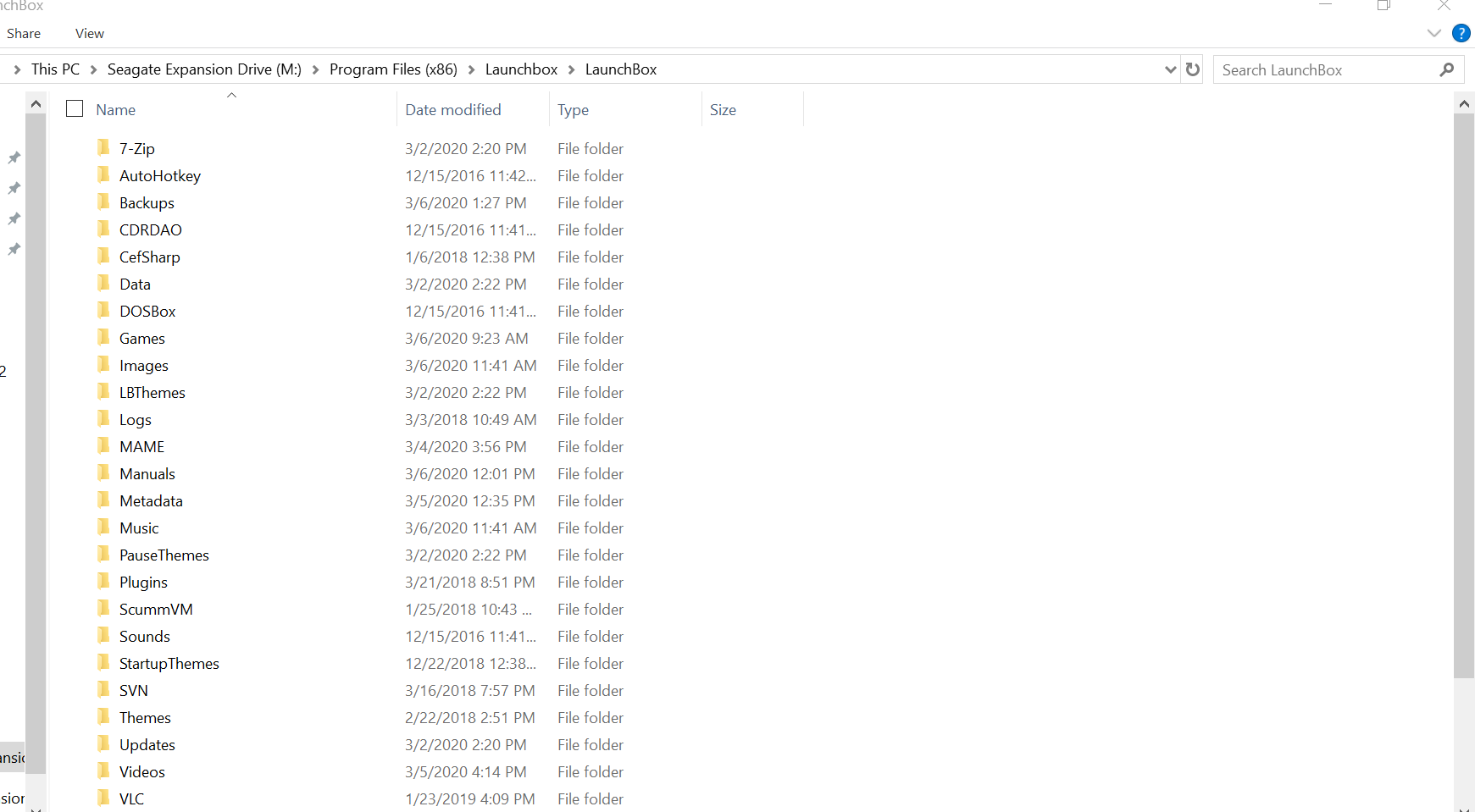This screenshot has height=812, width=1475.
Task: Click the search magnifier icon
Action: click(1447, 69)
